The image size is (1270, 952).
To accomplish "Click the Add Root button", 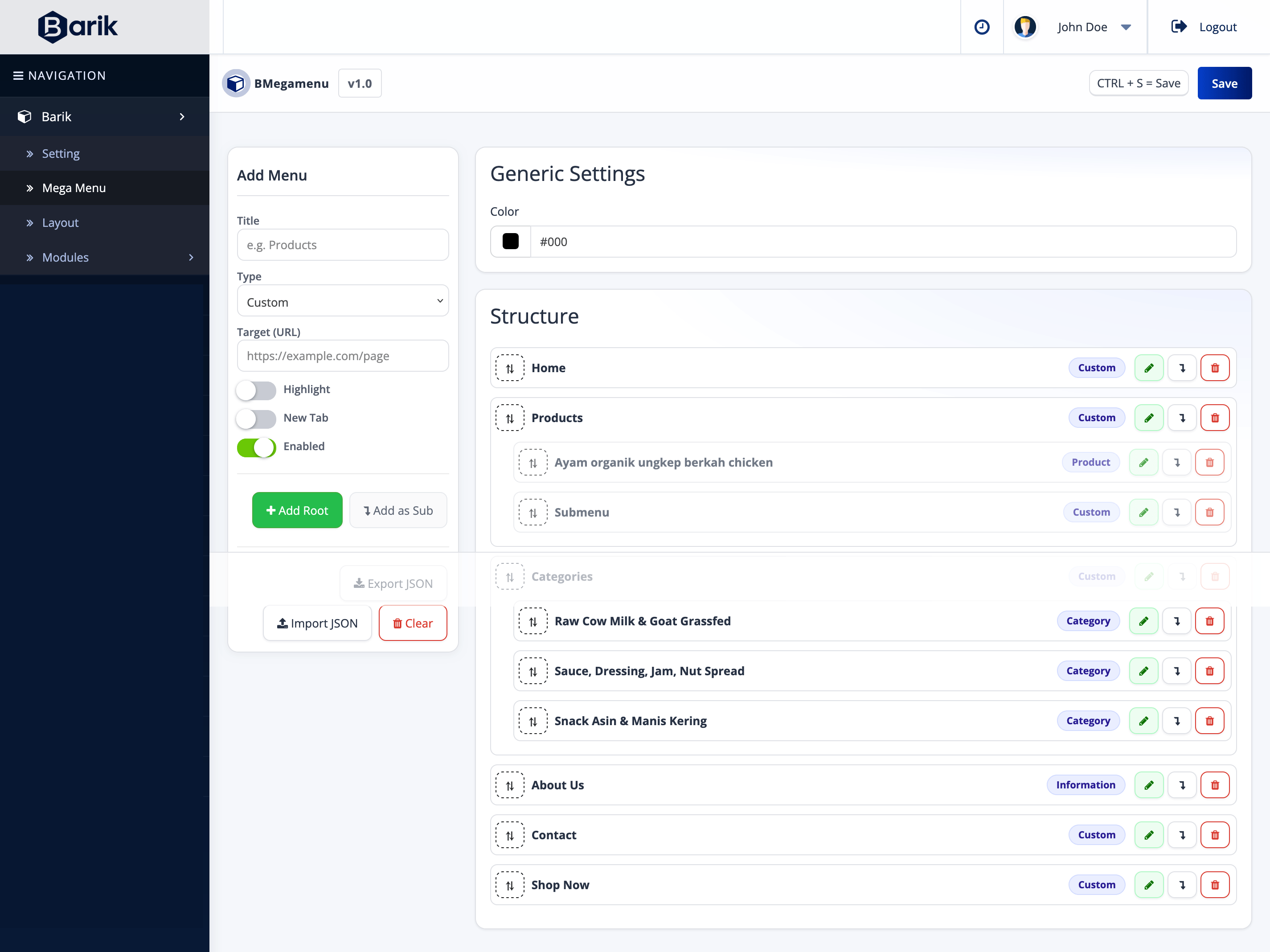I will tap(297, 510).
